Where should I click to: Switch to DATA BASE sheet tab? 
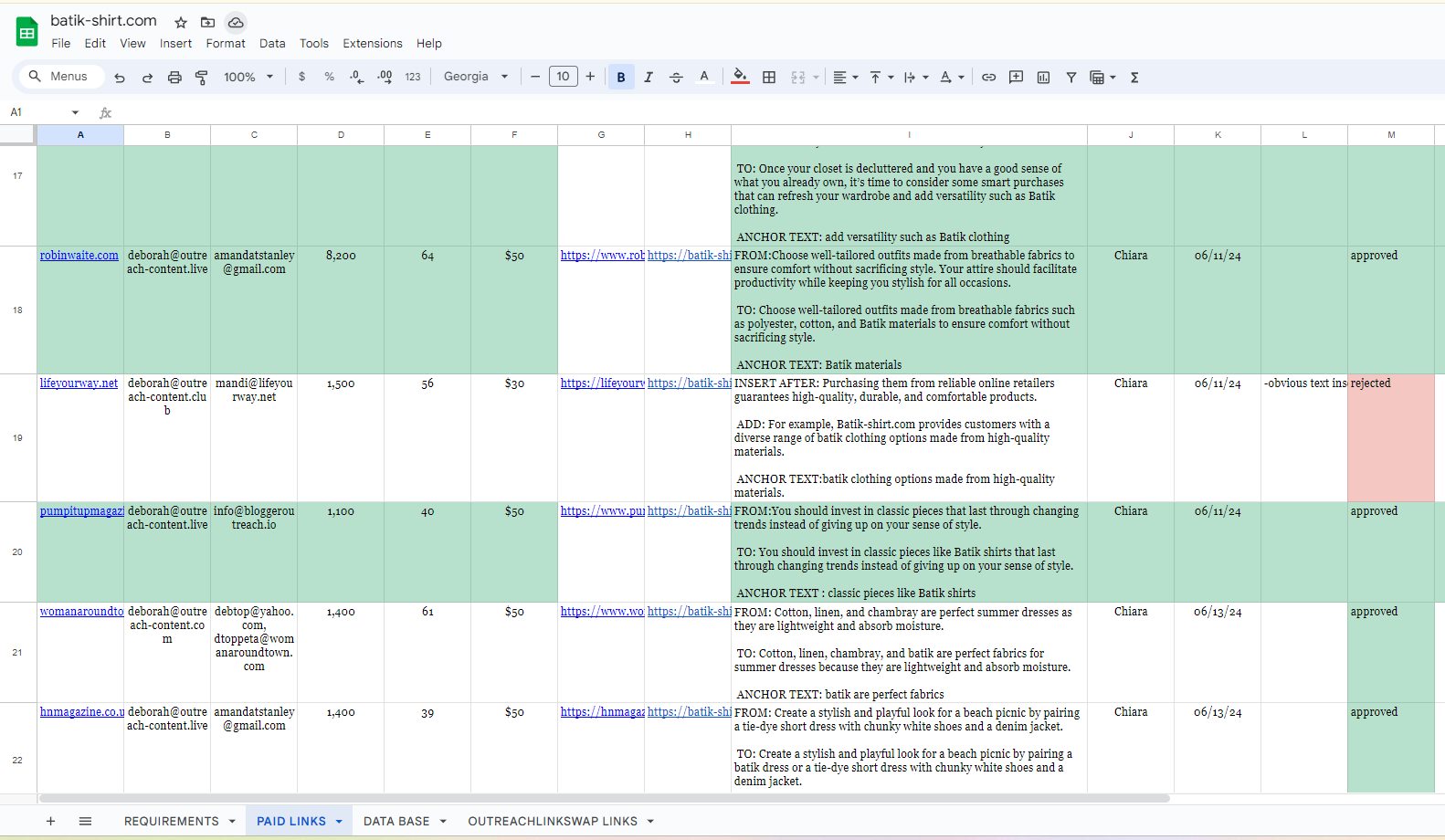pos(396,821)
